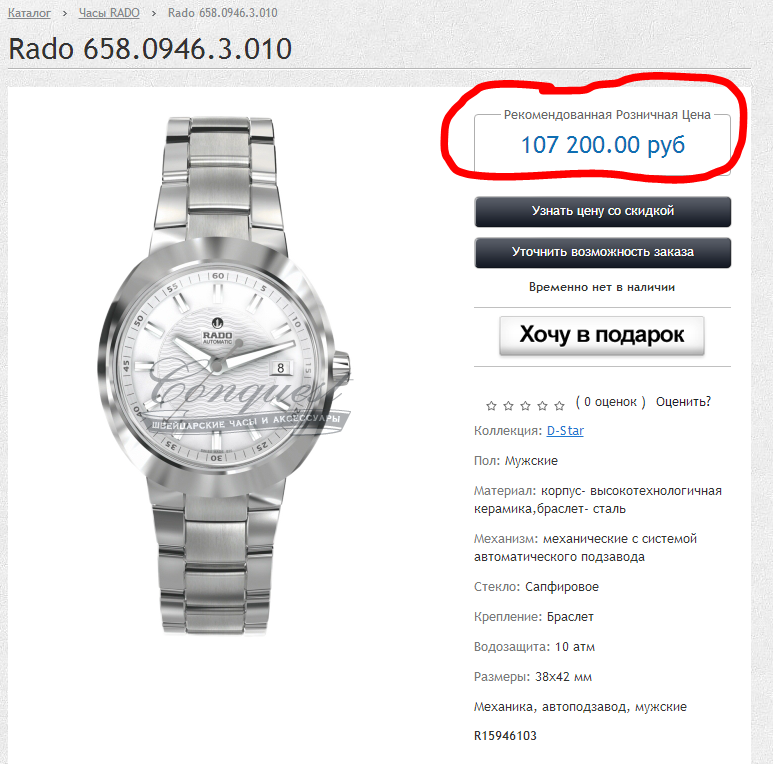Click Узнать цену со скидкой button

602,211
